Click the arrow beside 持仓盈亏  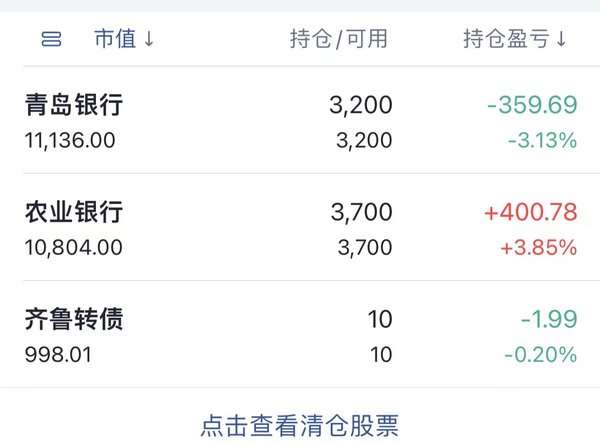tap(561, 39)
